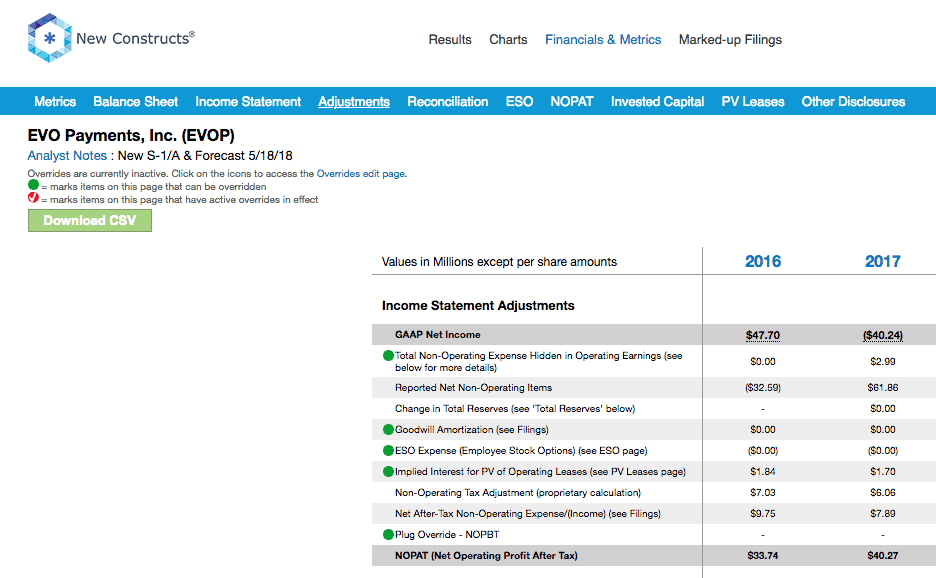Click the ESO Expense (Employee Stock Options) label
Screen dimensions: 936x578
521,450
